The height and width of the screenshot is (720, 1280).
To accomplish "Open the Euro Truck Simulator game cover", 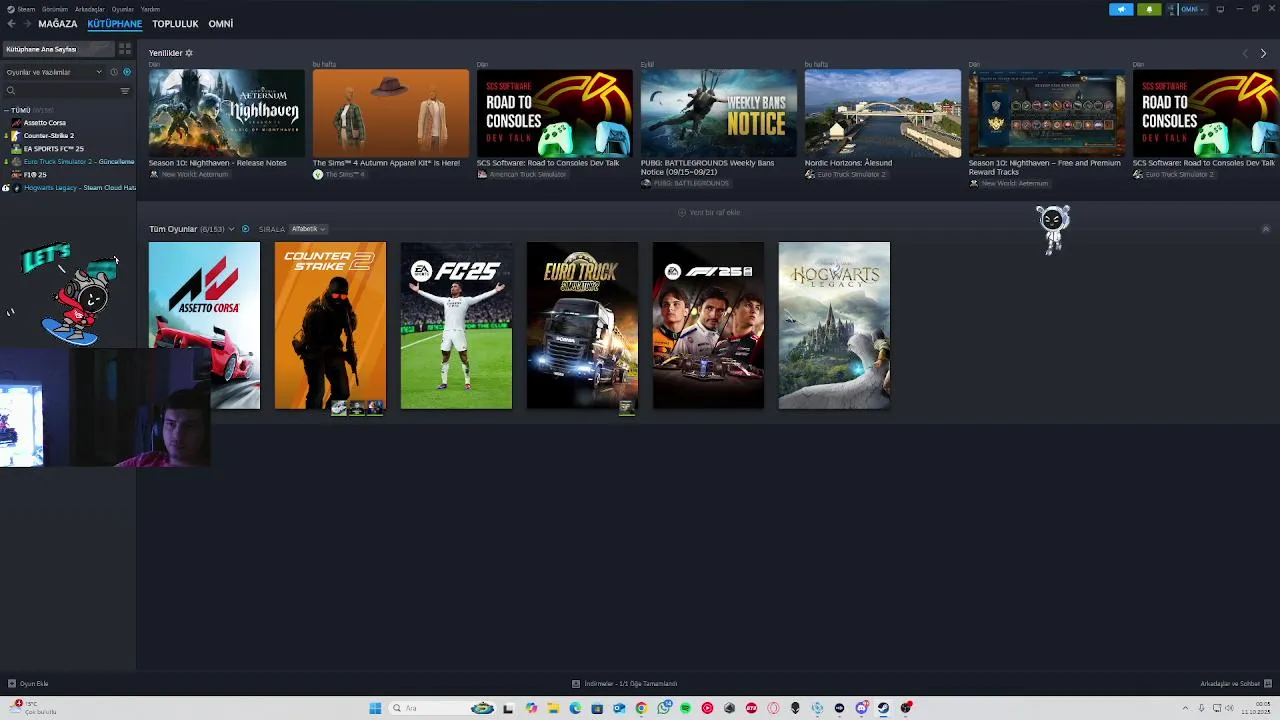I will point(582,325).
